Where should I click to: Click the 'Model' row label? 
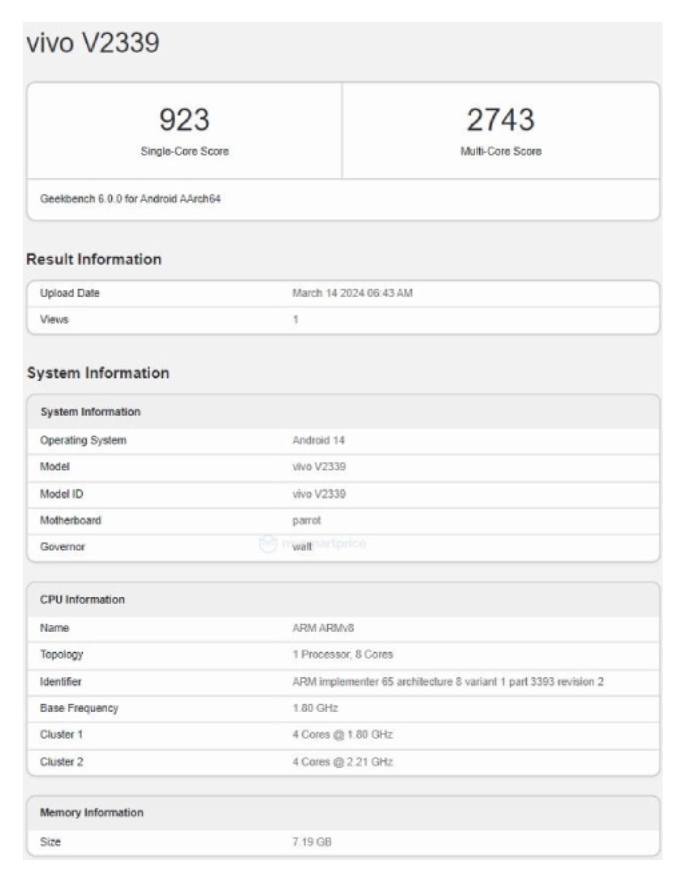tap(55, 467)
